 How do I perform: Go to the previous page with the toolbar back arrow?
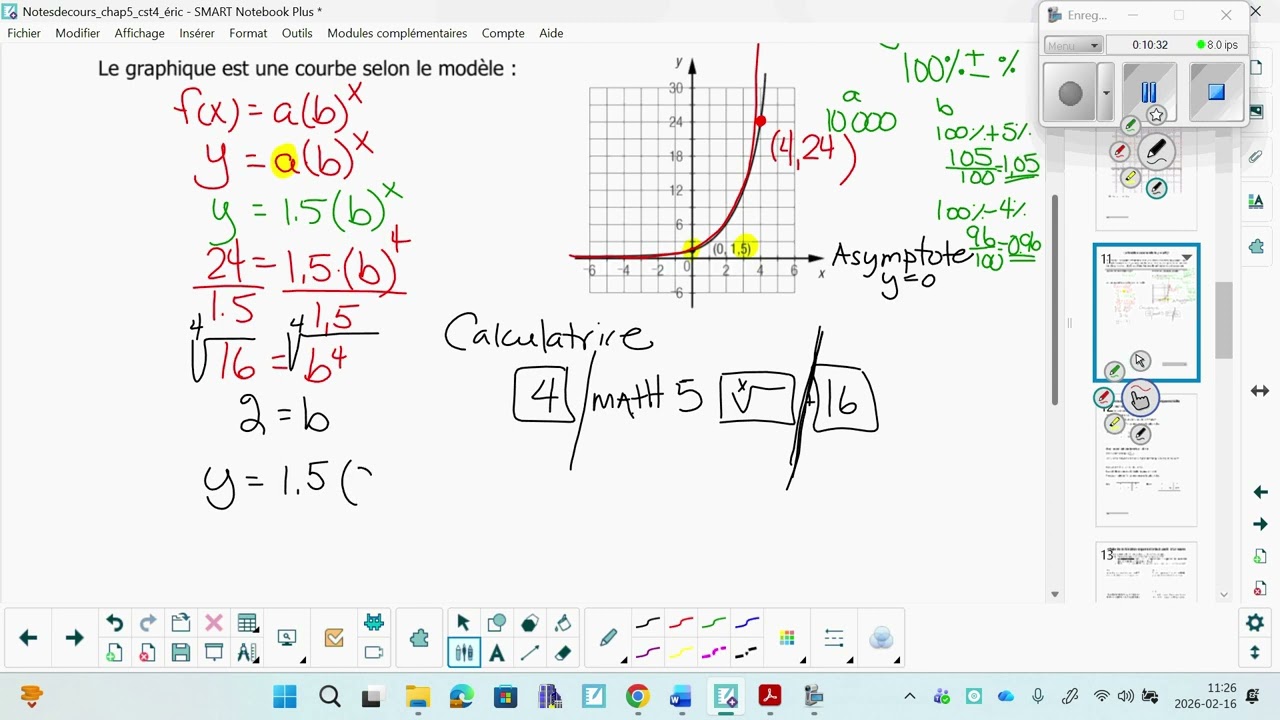tap(28, 638)
